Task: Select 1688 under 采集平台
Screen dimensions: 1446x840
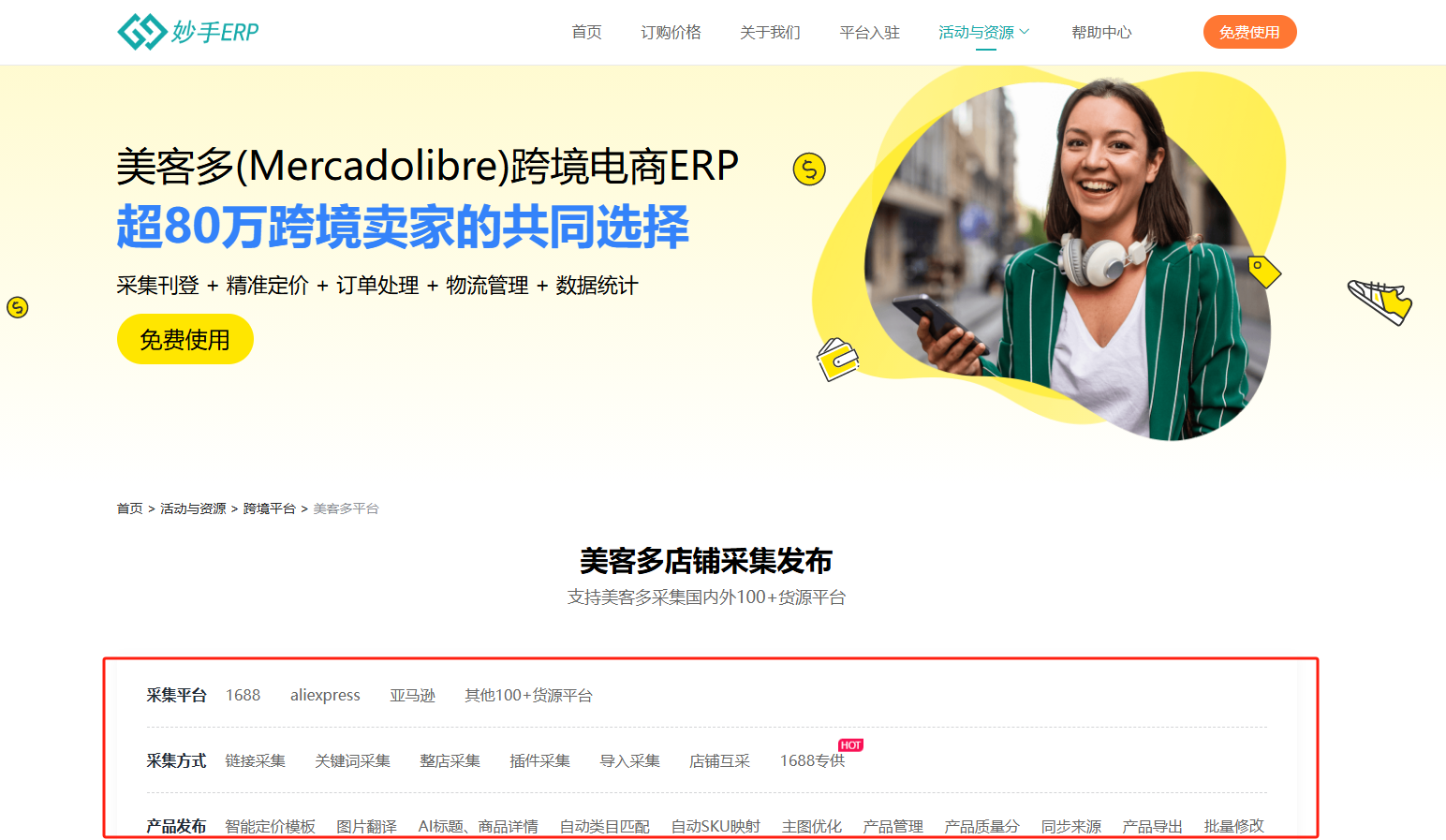Action: tap(243, 695)
